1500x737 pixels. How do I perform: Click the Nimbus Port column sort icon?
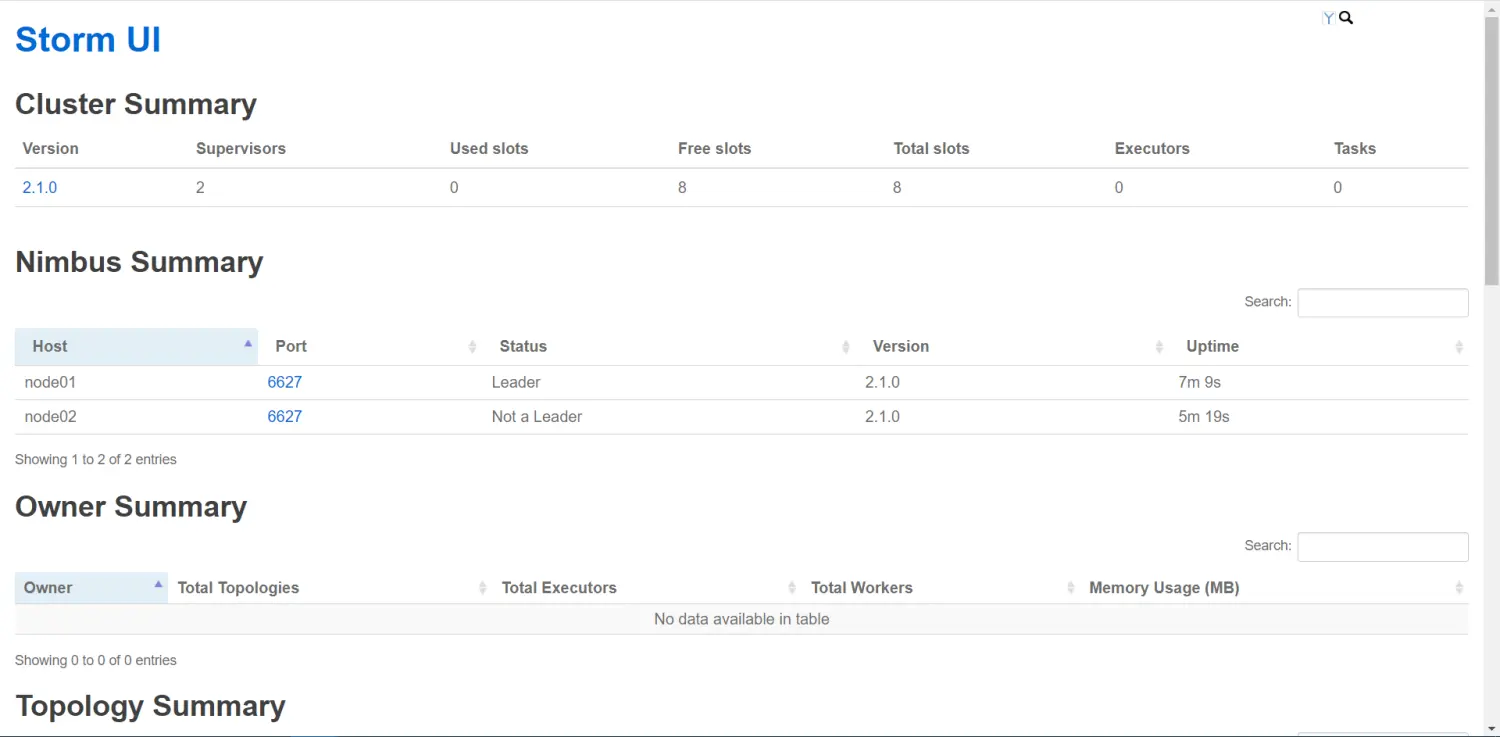(473, 347)
